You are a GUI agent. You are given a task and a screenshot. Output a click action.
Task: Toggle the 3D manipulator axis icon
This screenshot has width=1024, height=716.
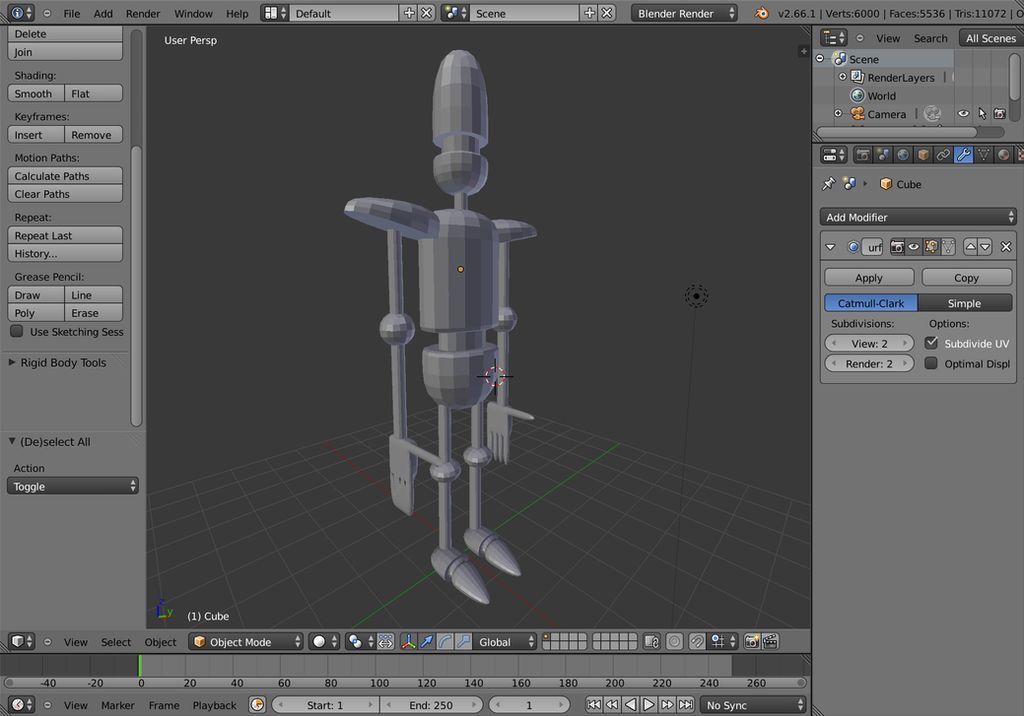pyautogui.click(x=408, y=642)
